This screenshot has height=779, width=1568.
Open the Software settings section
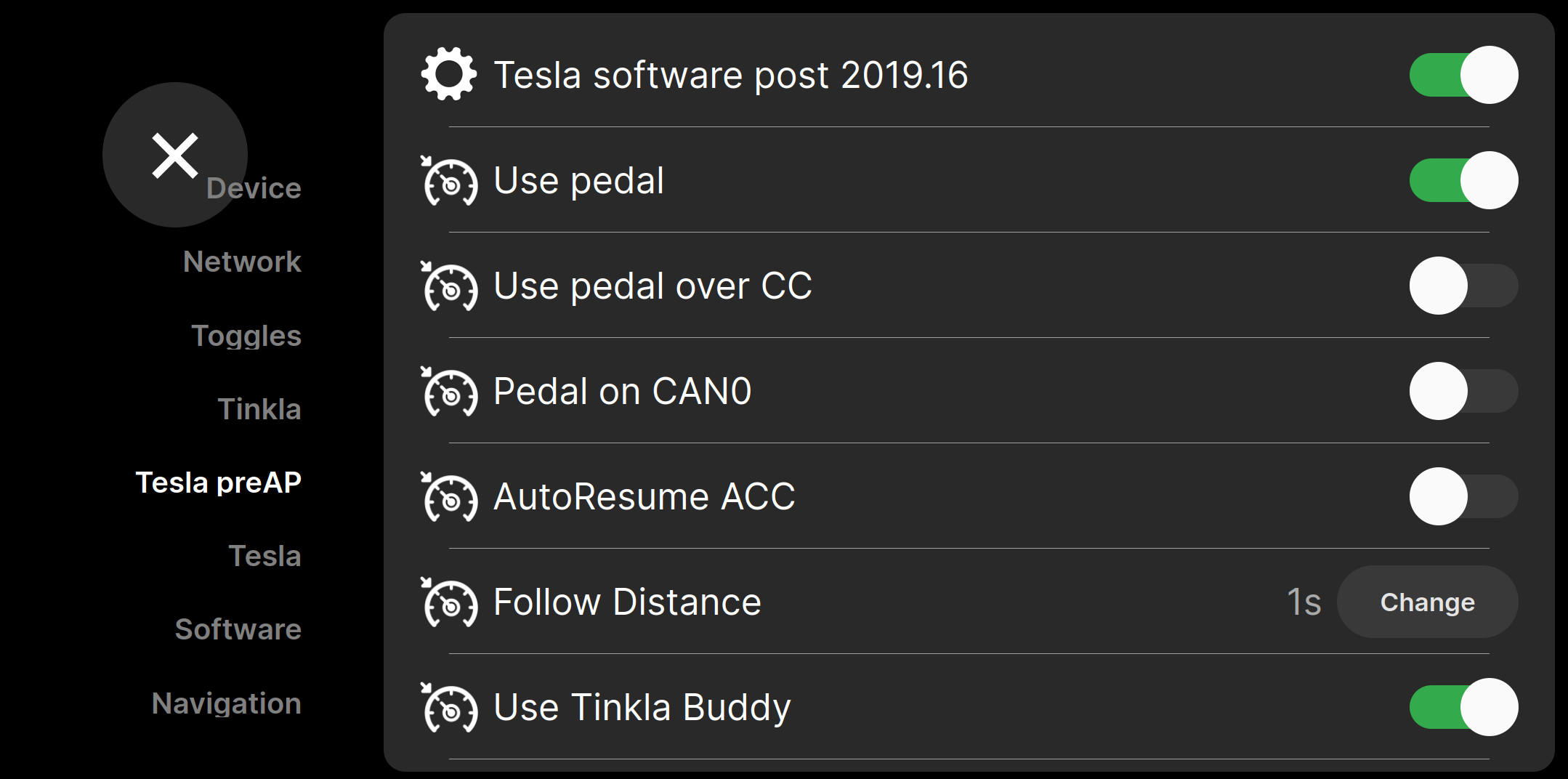pyautogui.click(x=238, y=629)
